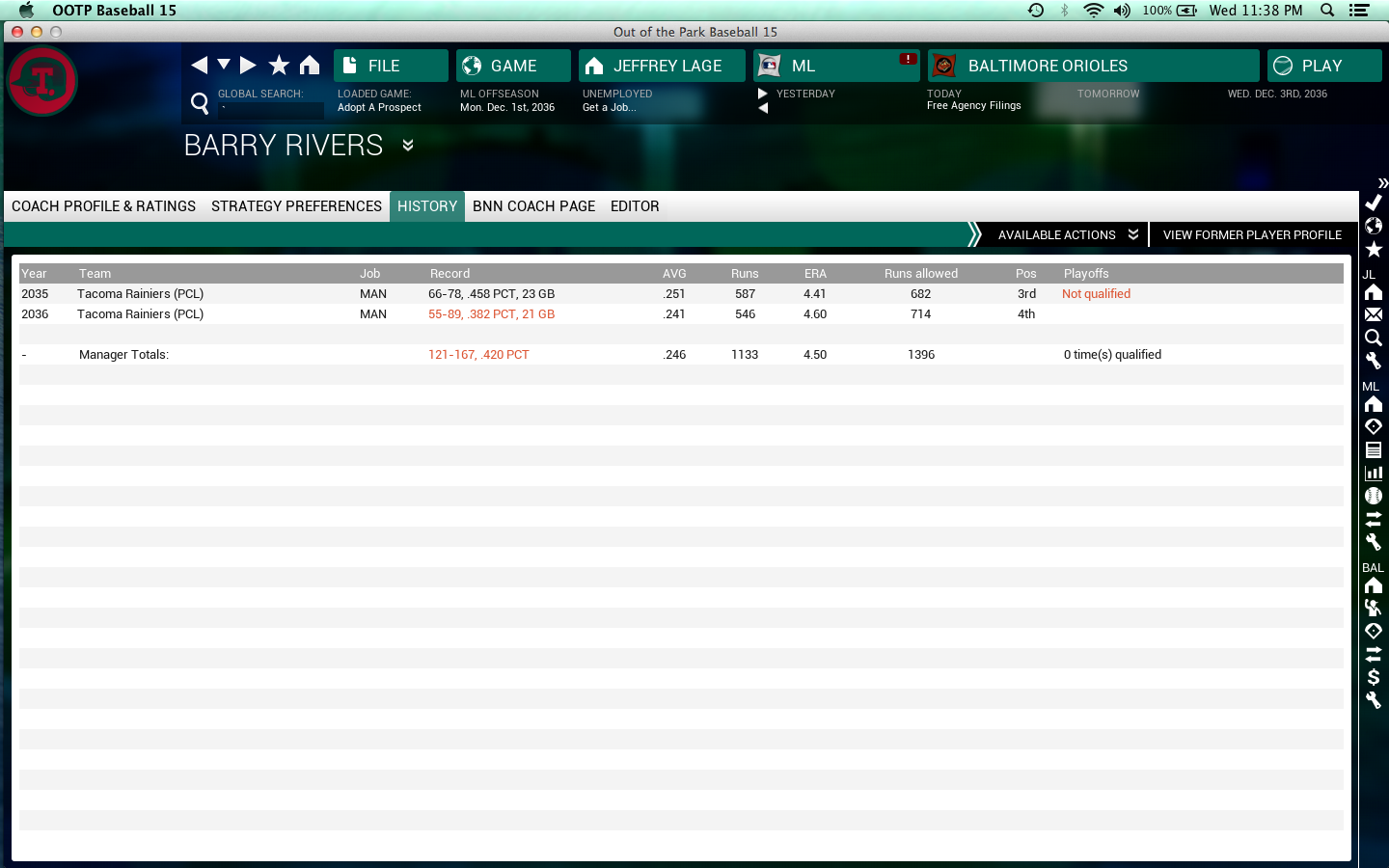
Task: Open macOS Spotlight search in menu bar
Action: (x=1327, y=11)
